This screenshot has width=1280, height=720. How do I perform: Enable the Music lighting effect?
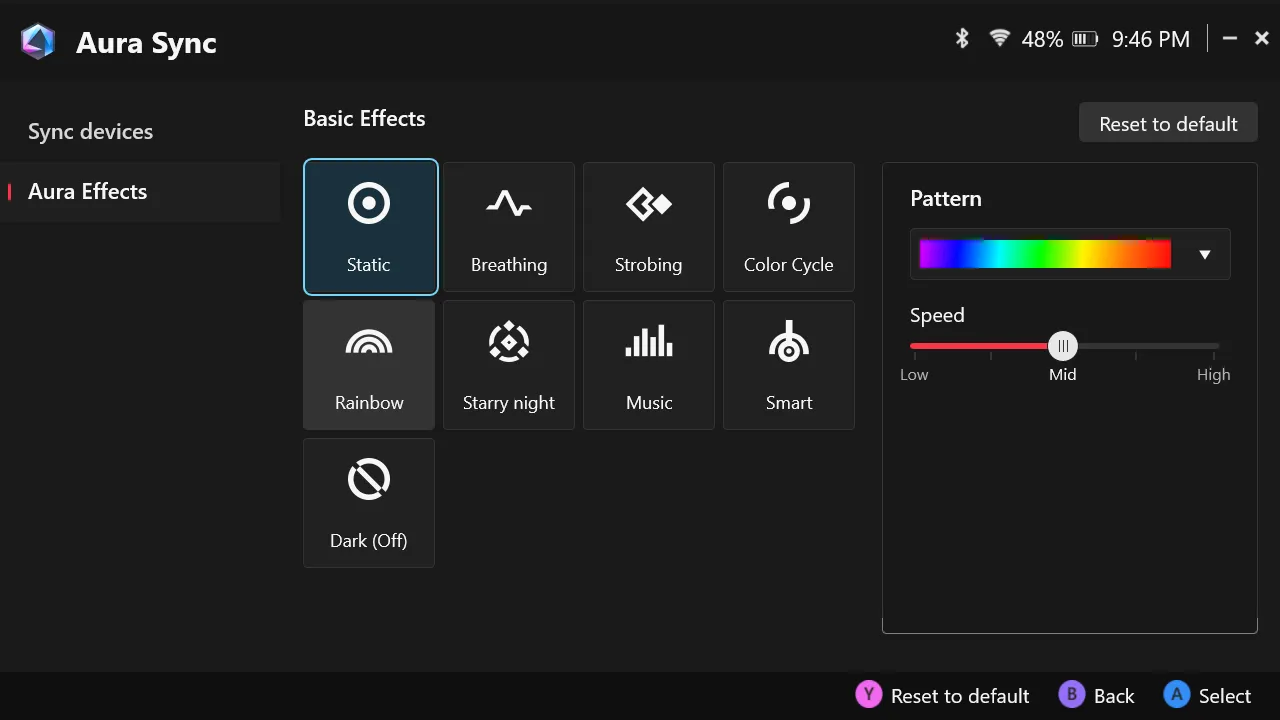coord(649,365)
